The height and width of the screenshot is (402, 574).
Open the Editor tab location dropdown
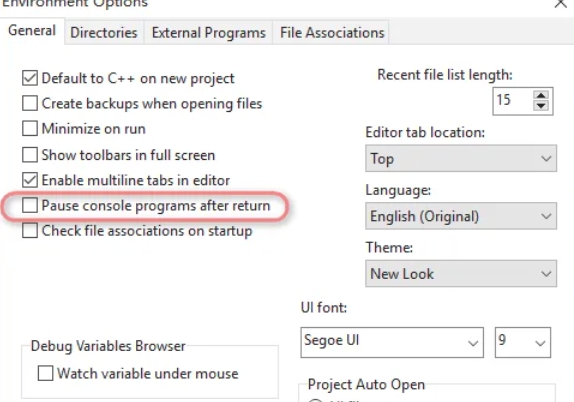click(461, 159)
